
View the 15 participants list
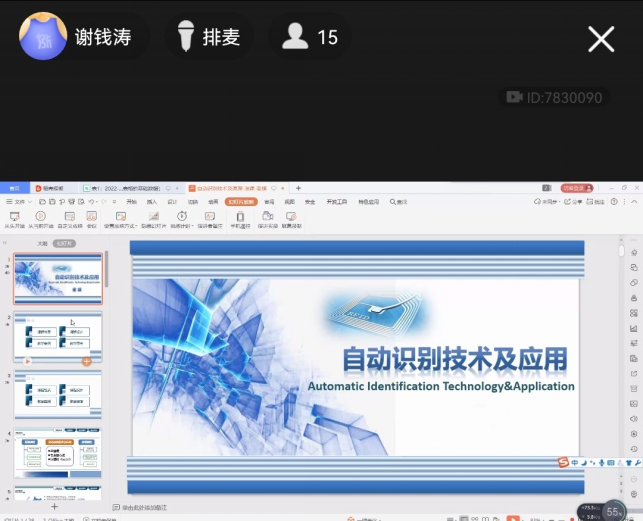pyautogui.click(x=310, y=38)
